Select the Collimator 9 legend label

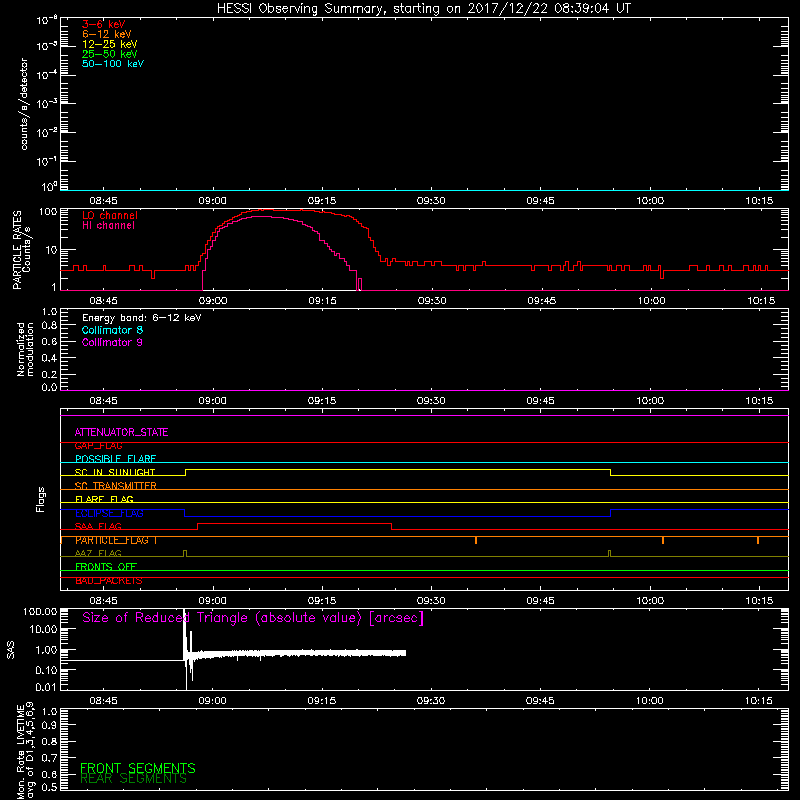(112, 342)
